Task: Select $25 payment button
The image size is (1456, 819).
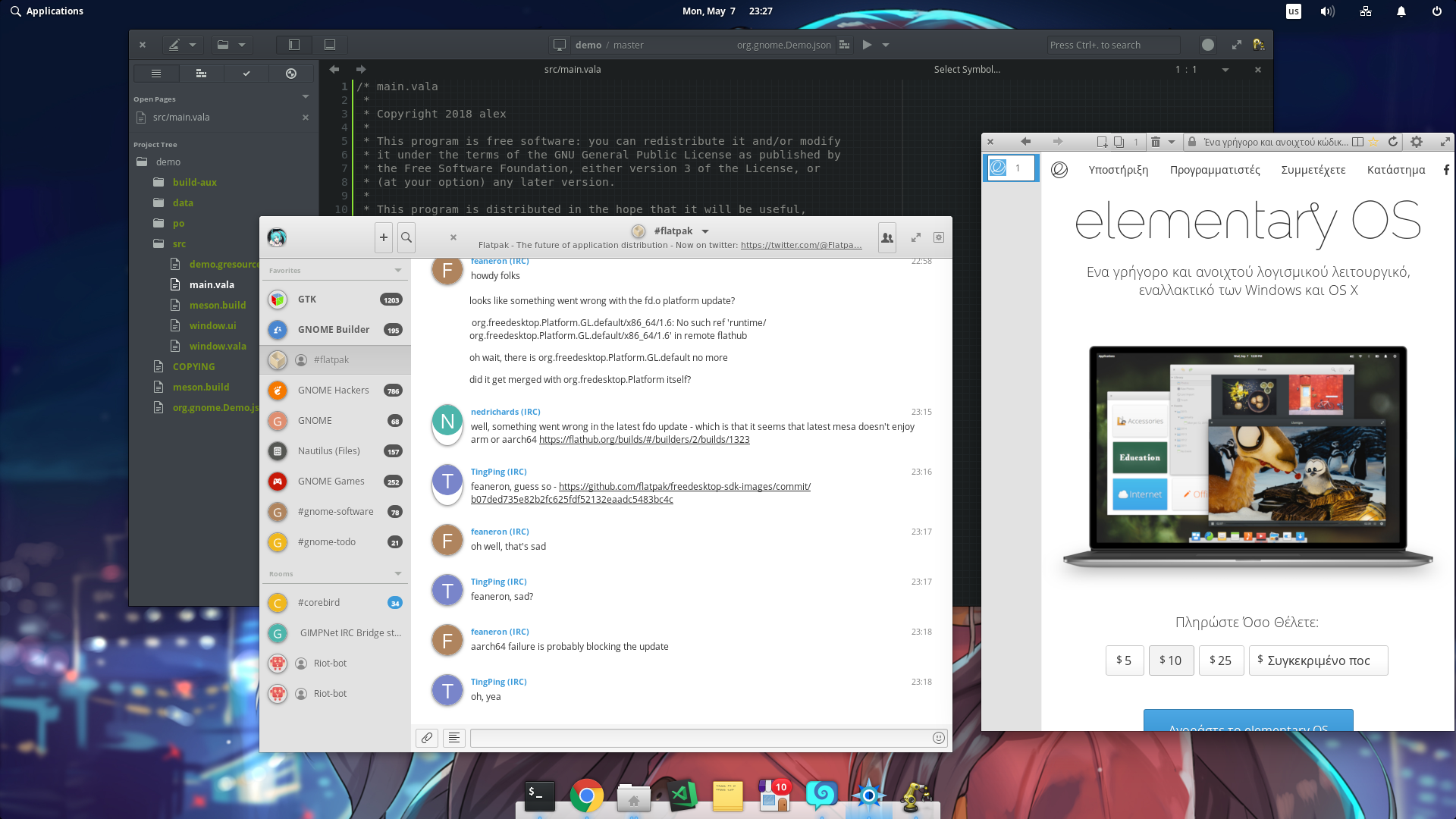Action: pyautogui.click(x=1221, y=661)
